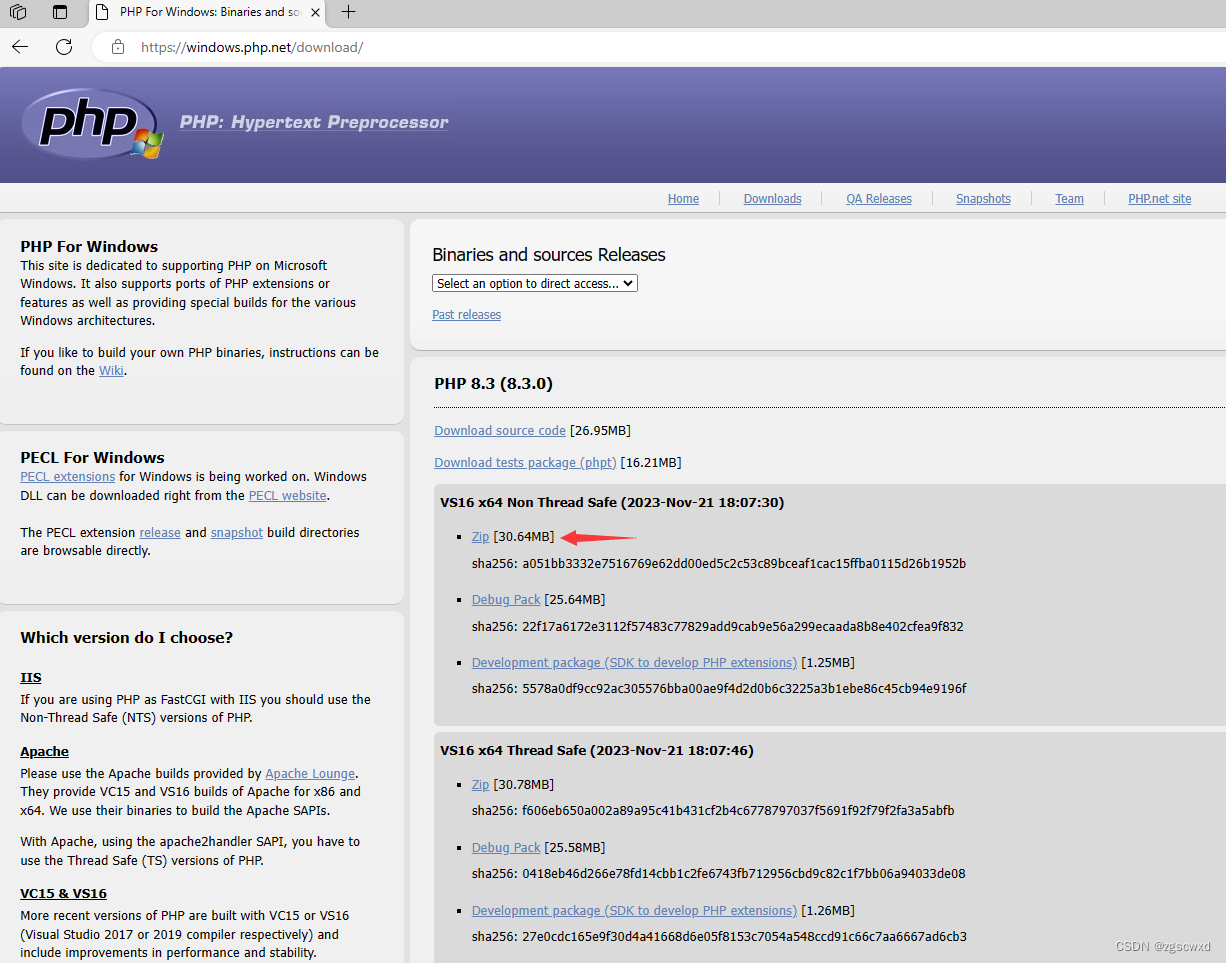Open the Snapshots navigation link
Image resolution: width=1226 pixels, height=963 pixels.
tap(983, 199)
